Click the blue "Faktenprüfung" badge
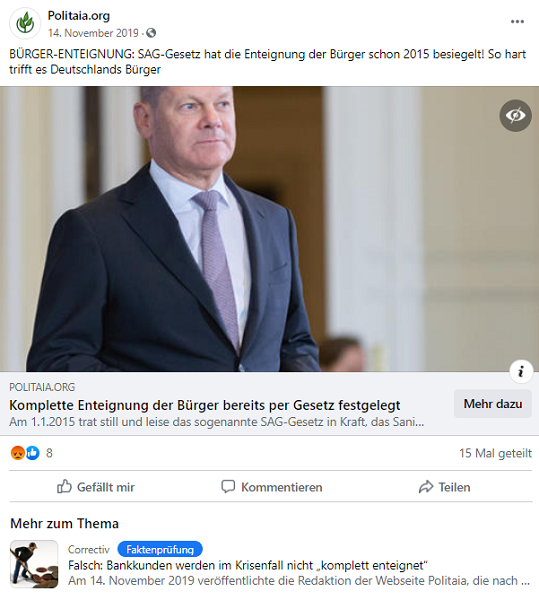The width and height of the screenshot is (539, 600). click(160, 549)
